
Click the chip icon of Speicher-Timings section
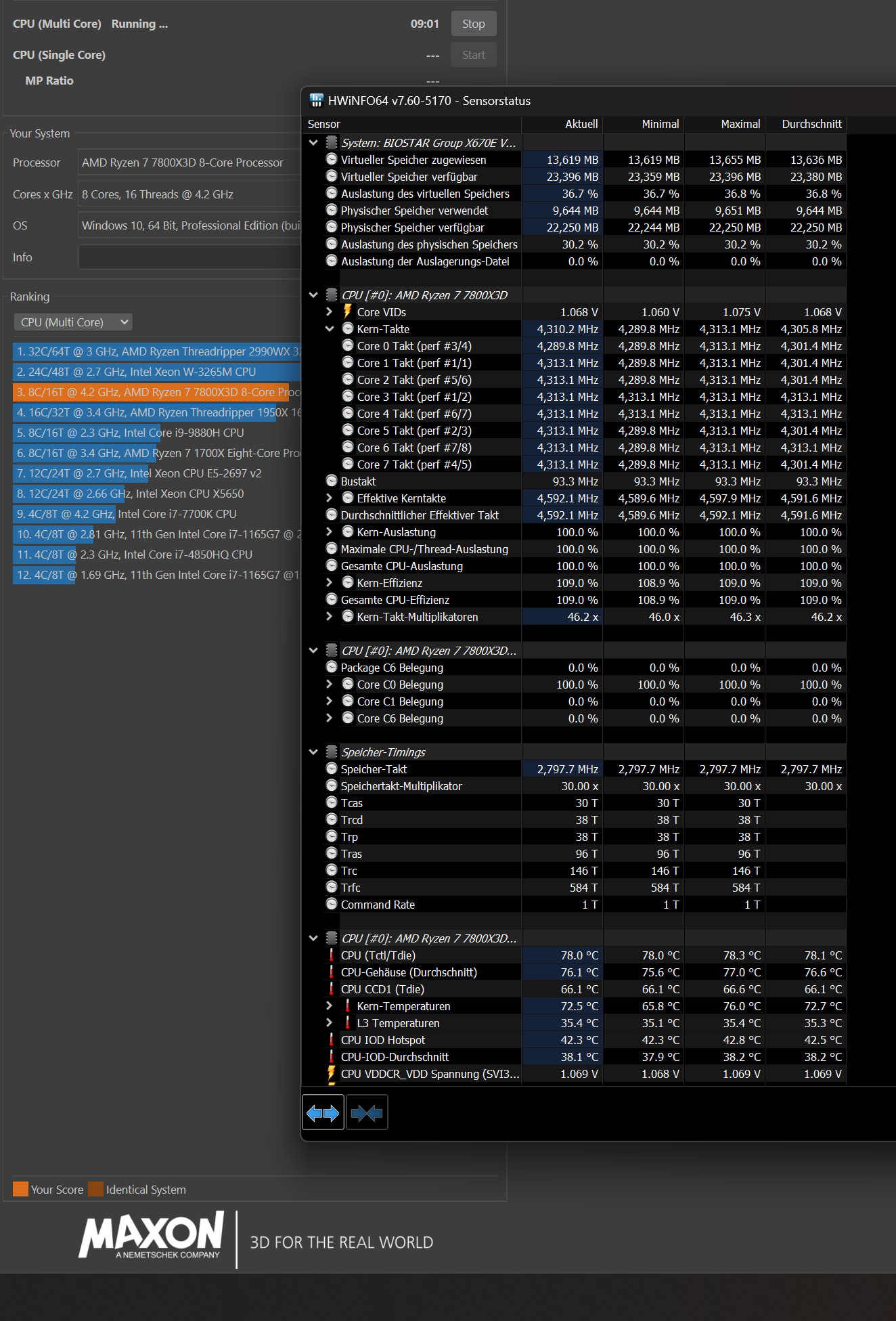tap(332, 752)
